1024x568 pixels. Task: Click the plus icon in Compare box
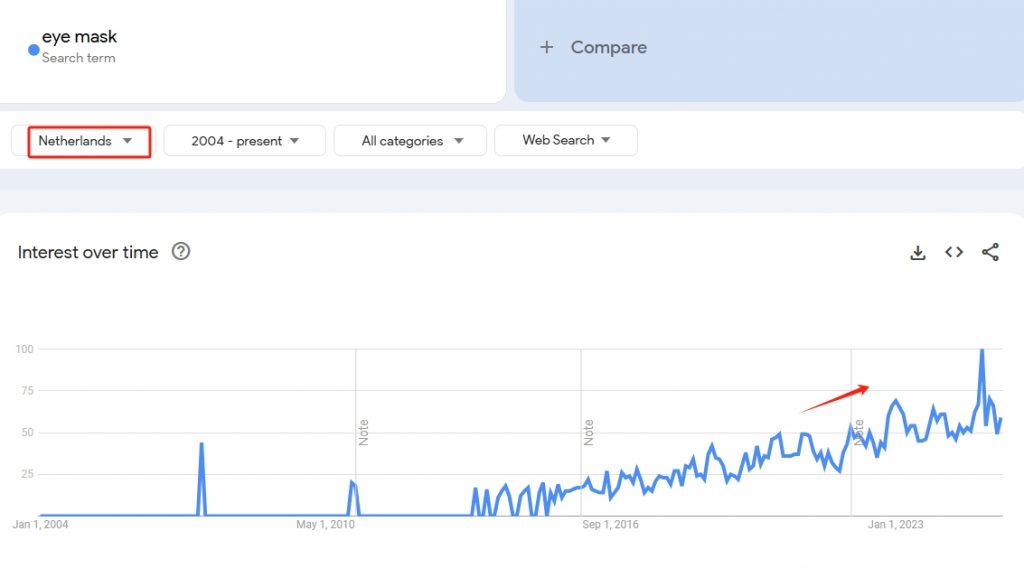click(x=546, y=47)
